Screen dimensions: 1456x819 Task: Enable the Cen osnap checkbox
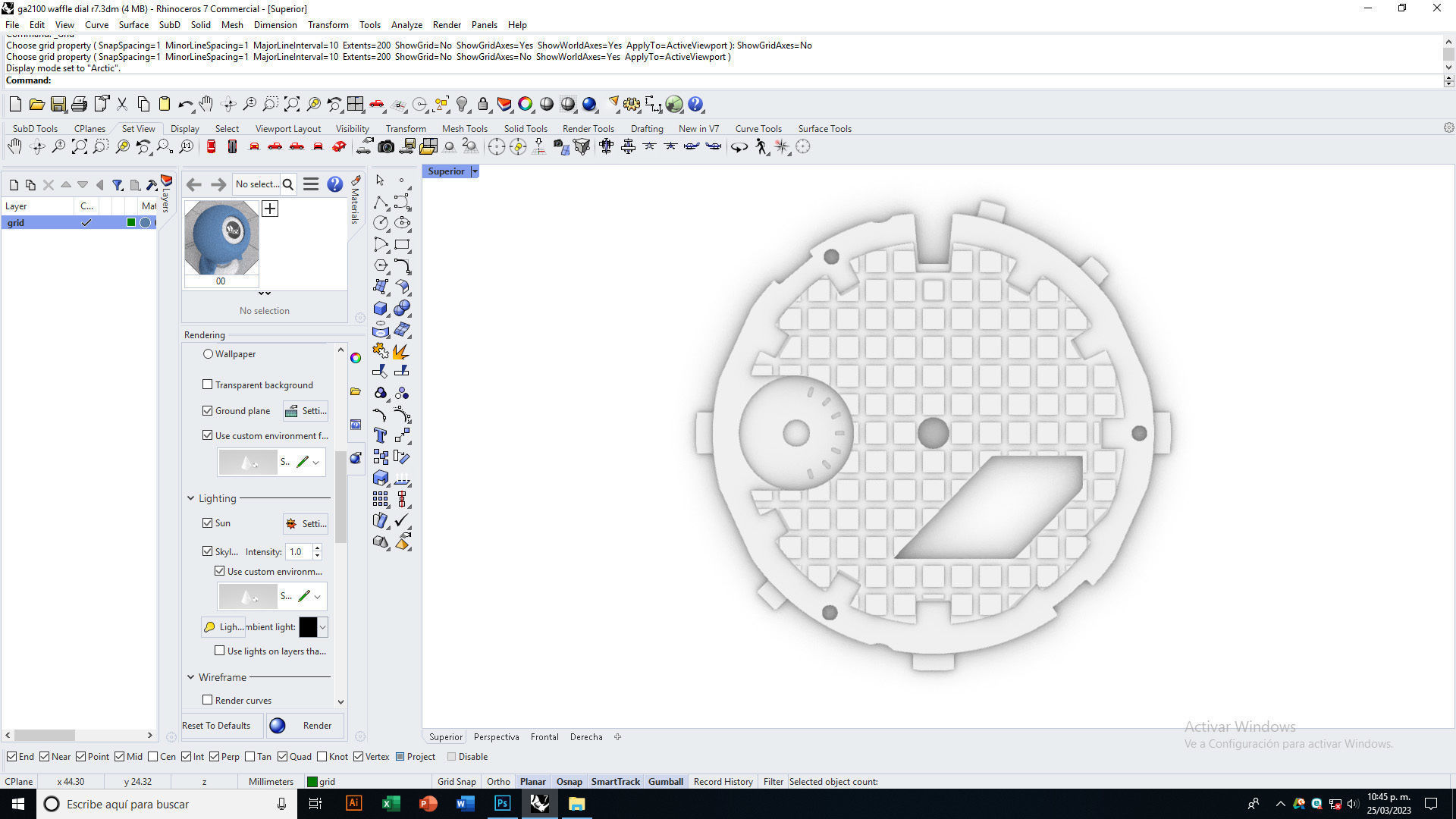(153, 756)
